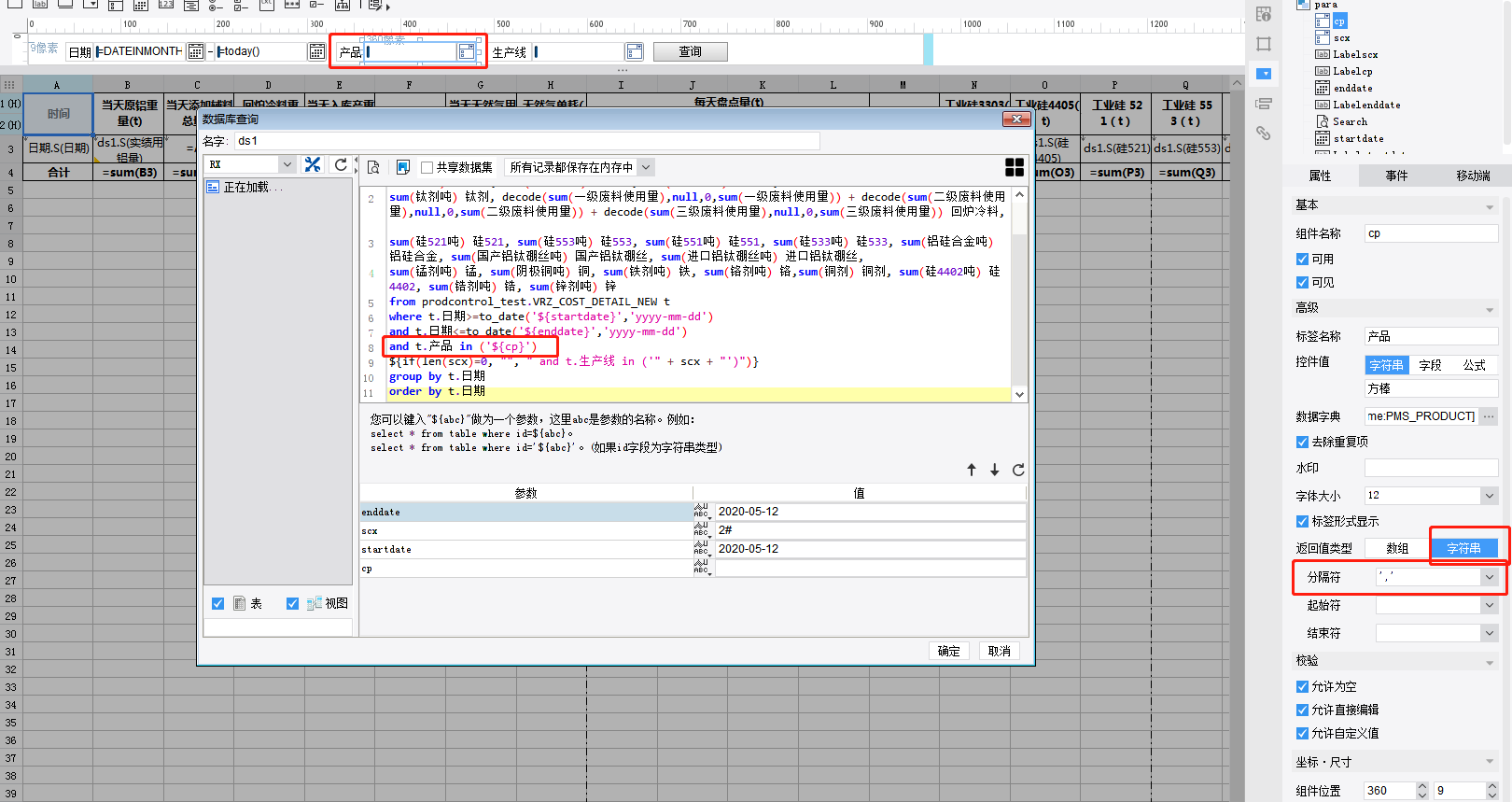Toggle the 允许直接编辑 checkbox

[x=1302, y=710]
